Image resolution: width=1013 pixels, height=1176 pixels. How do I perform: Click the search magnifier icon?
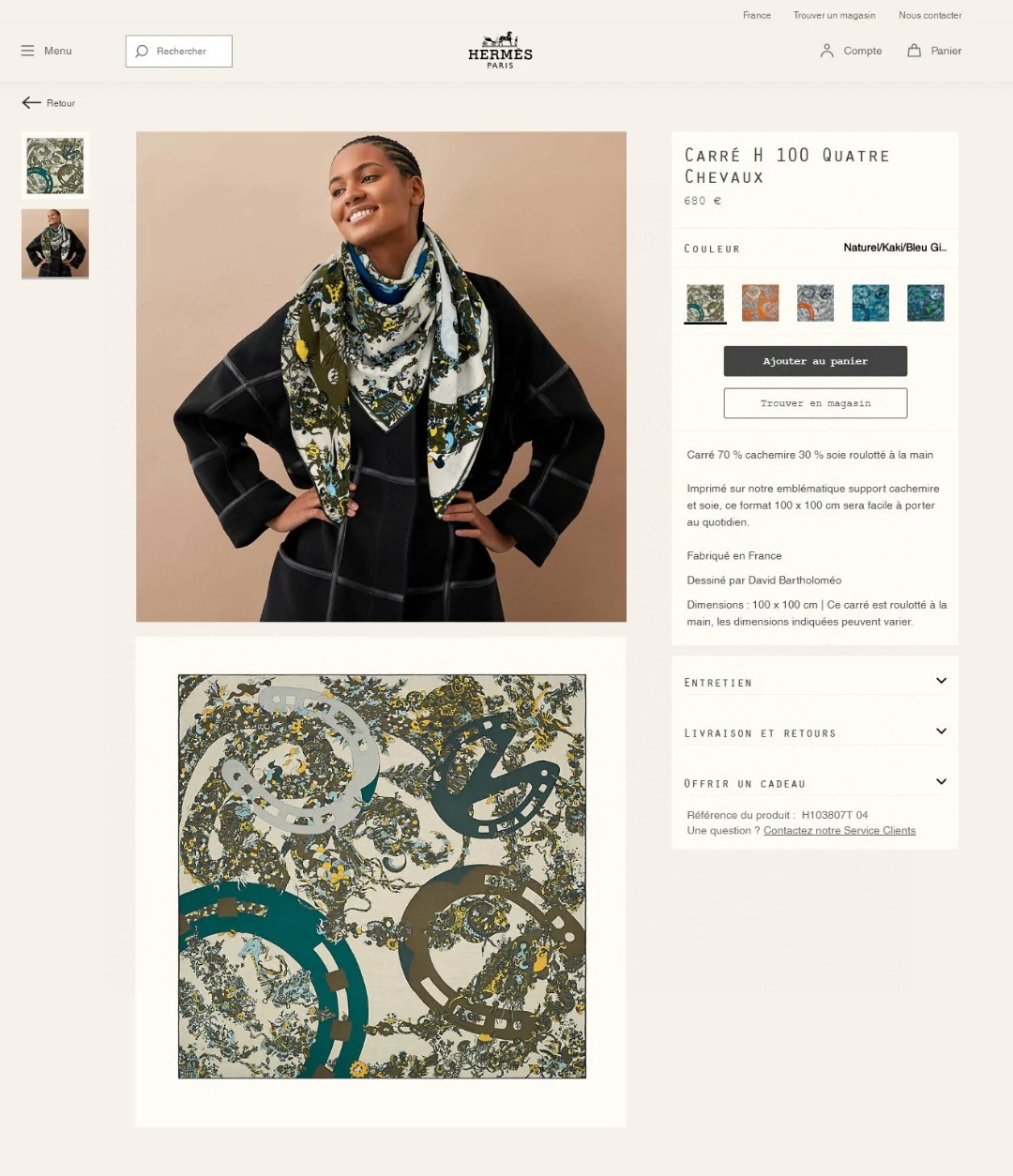142,51
